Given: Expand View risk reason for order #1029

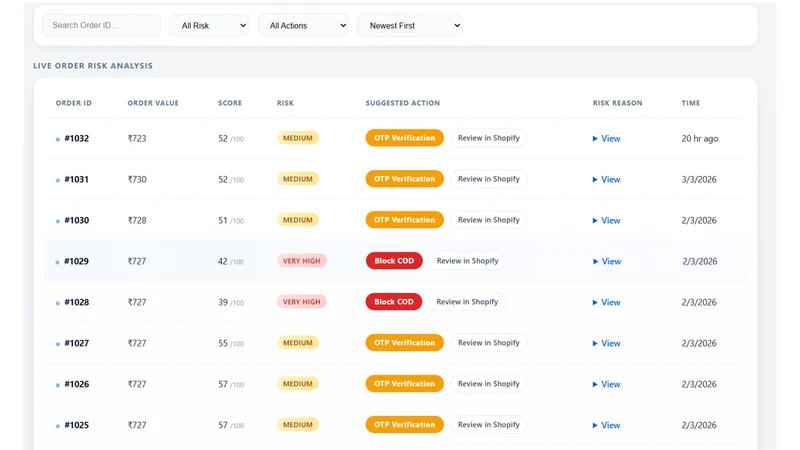Looking at the screenshot, I should point(607,261).
